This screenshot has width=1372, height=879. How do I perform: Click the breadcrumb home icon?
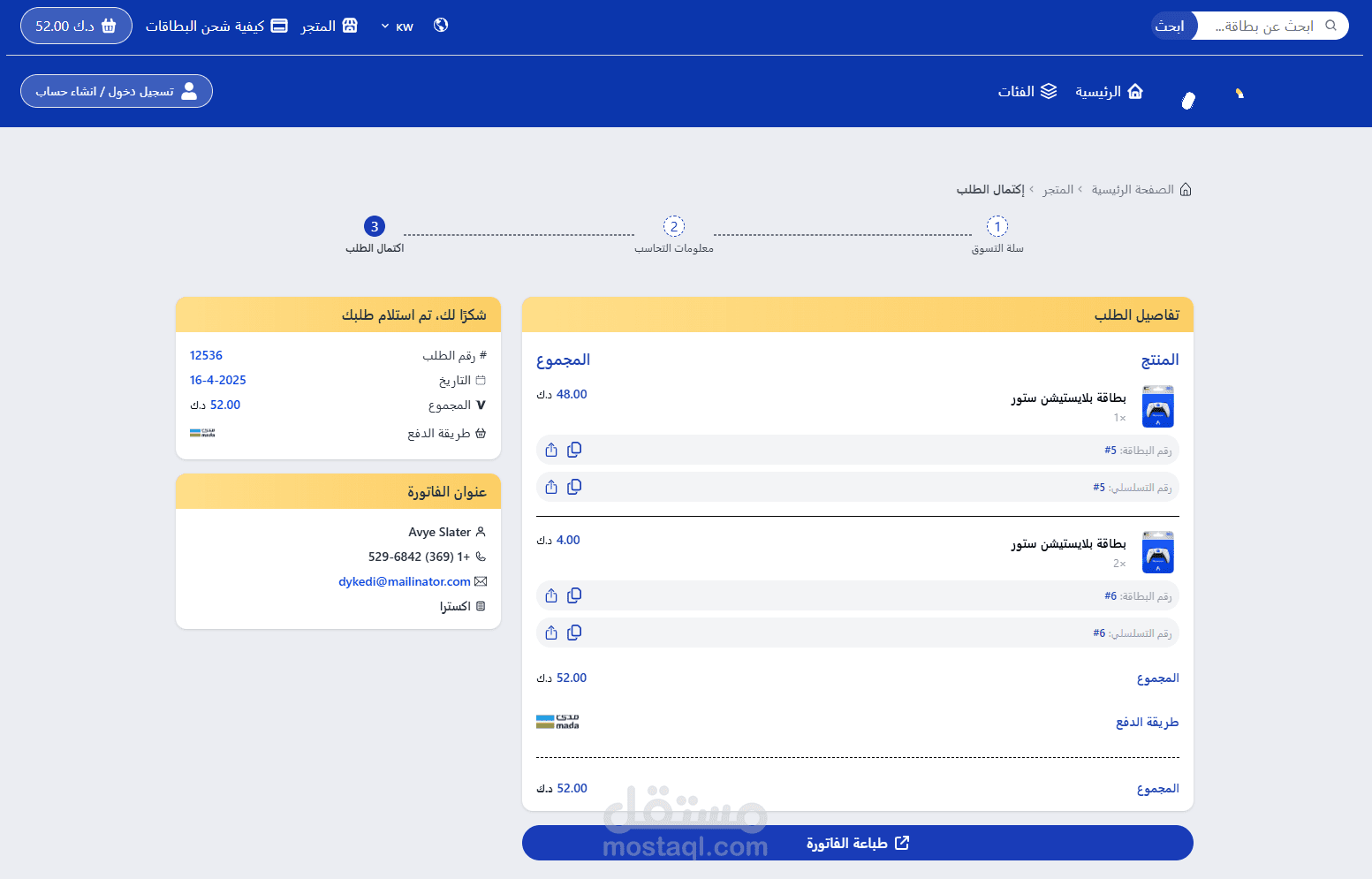1186,189
